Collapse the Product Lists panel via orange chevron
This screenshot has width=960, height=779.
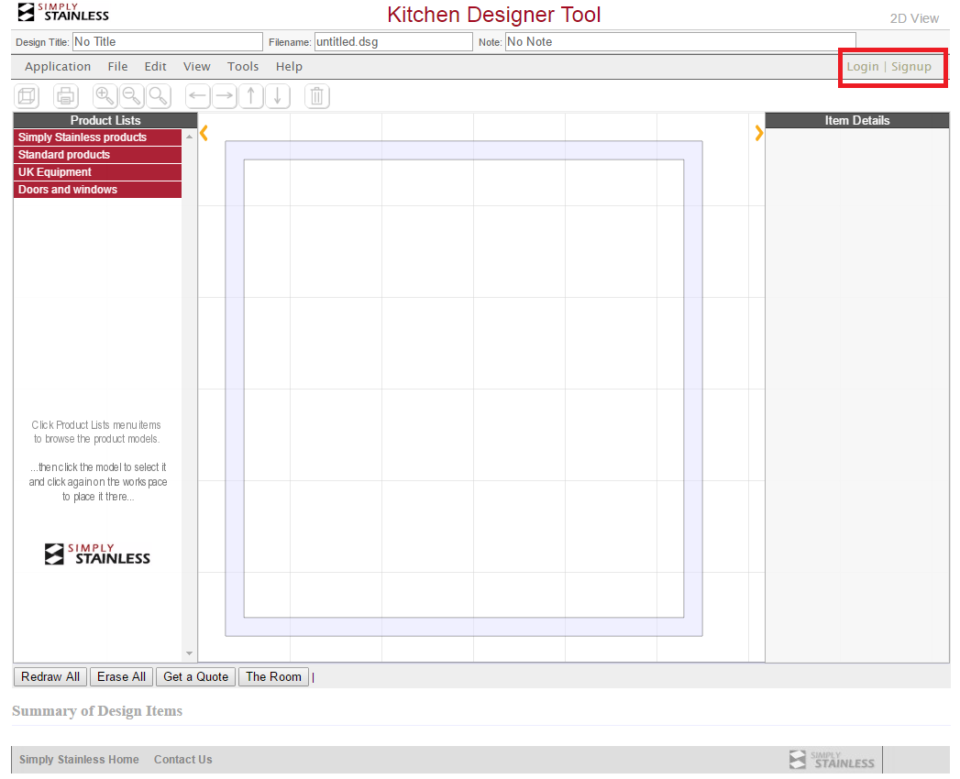[204, 133]
